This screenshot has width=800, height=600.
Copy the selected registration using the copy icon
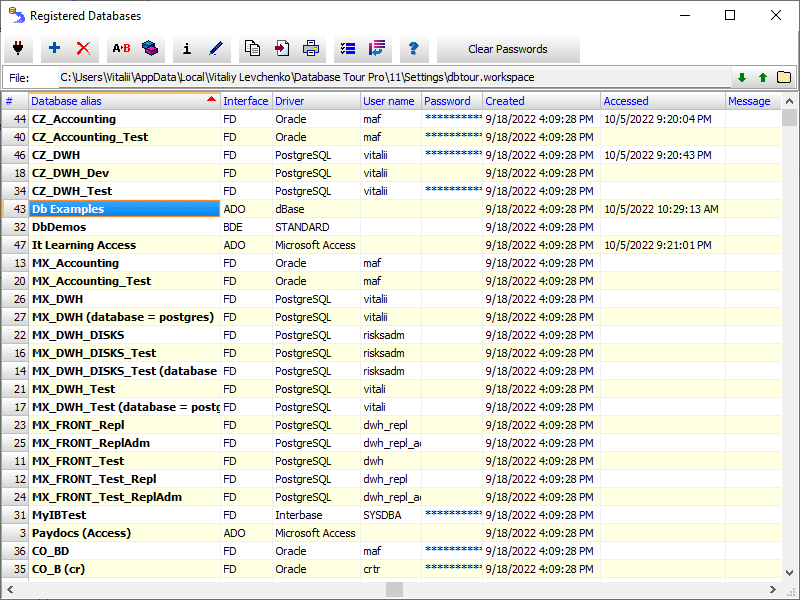point(251,48)
